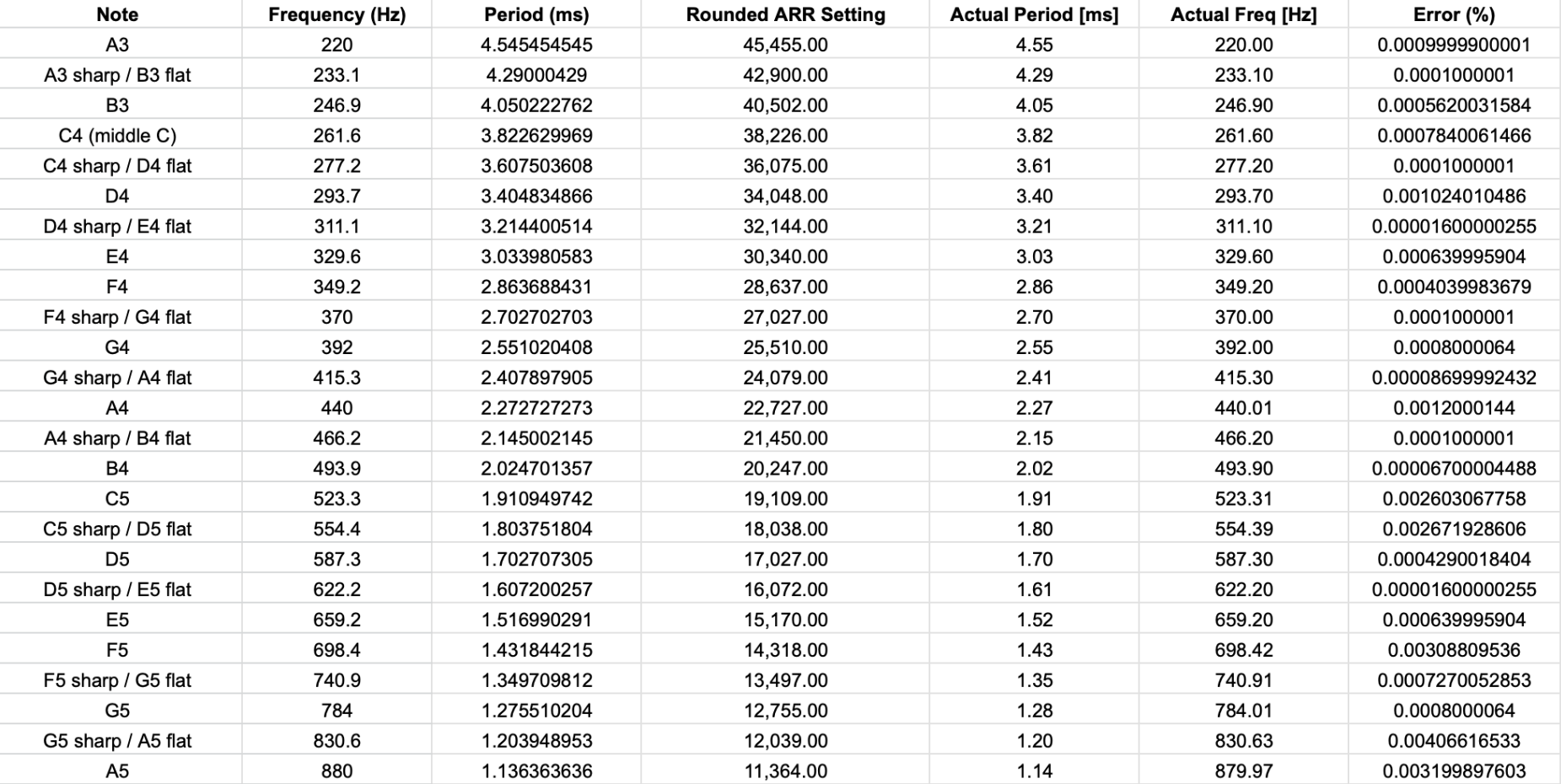The width and height of the screenshot is (1561, 784).
Task: Click the Actual Freq [Hz] header
Action: pos(1243,14)
